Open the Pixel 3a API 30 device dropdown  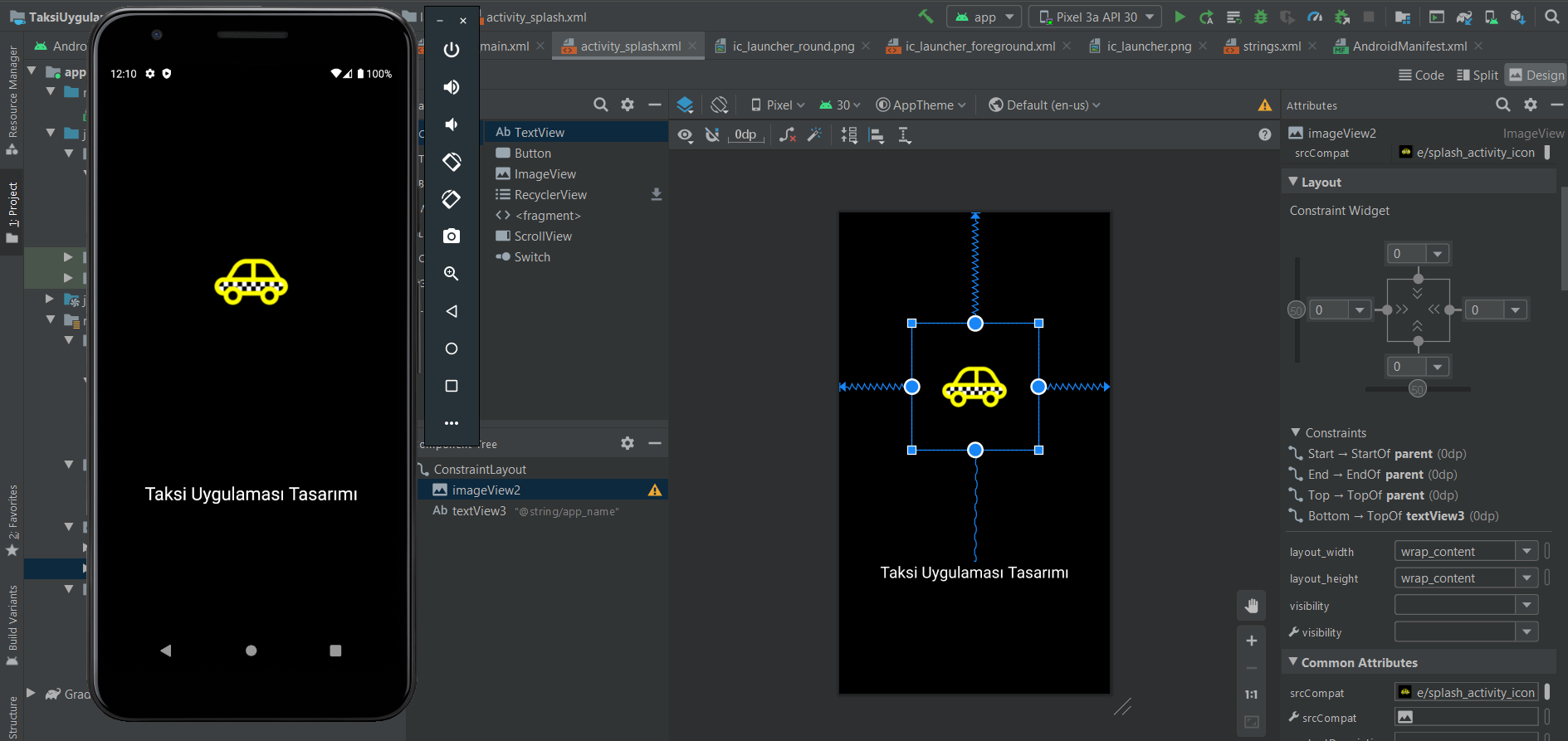point(1096,17)
